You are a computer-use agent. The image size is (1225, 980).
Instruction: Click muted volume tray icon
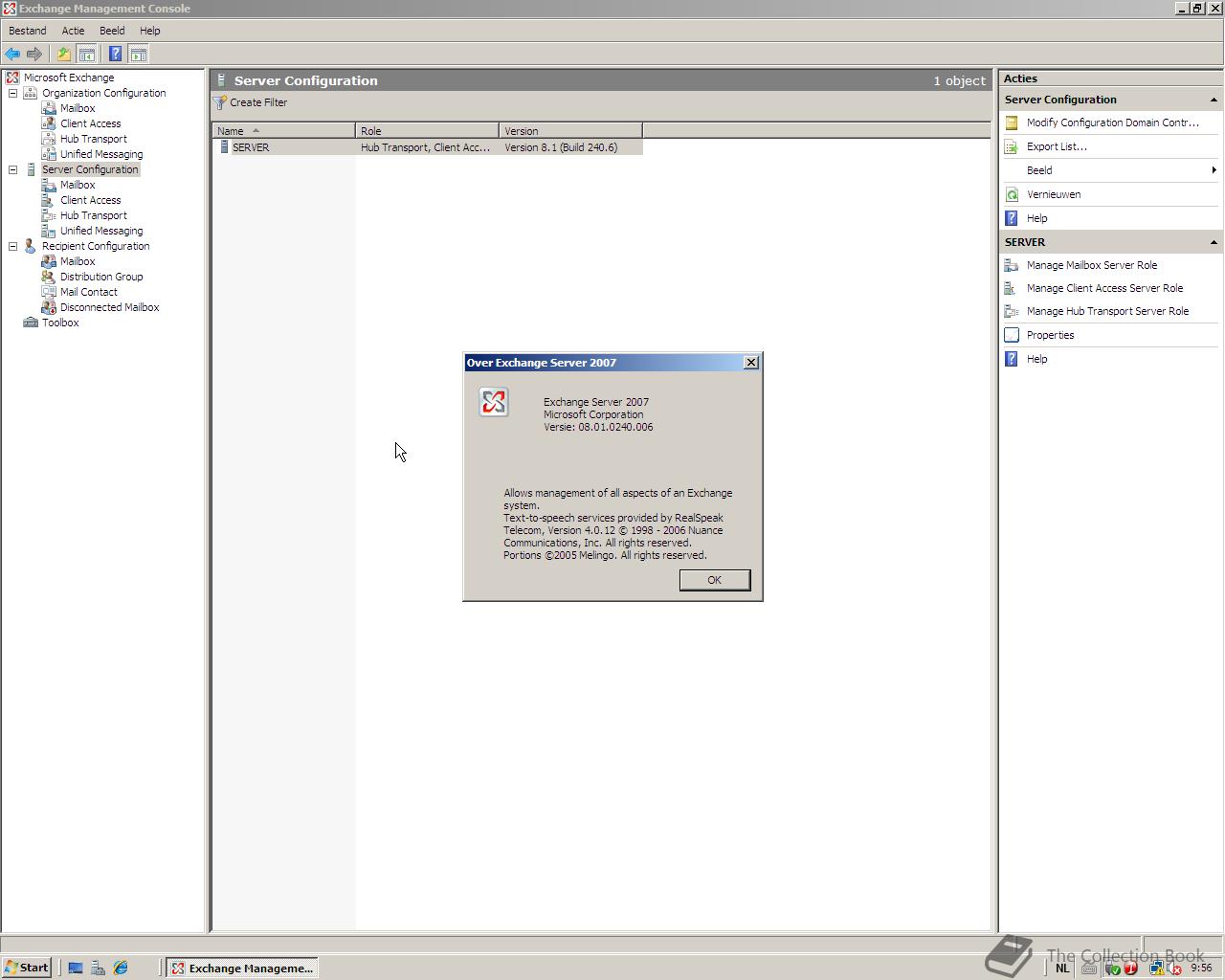coord(1173,969)
